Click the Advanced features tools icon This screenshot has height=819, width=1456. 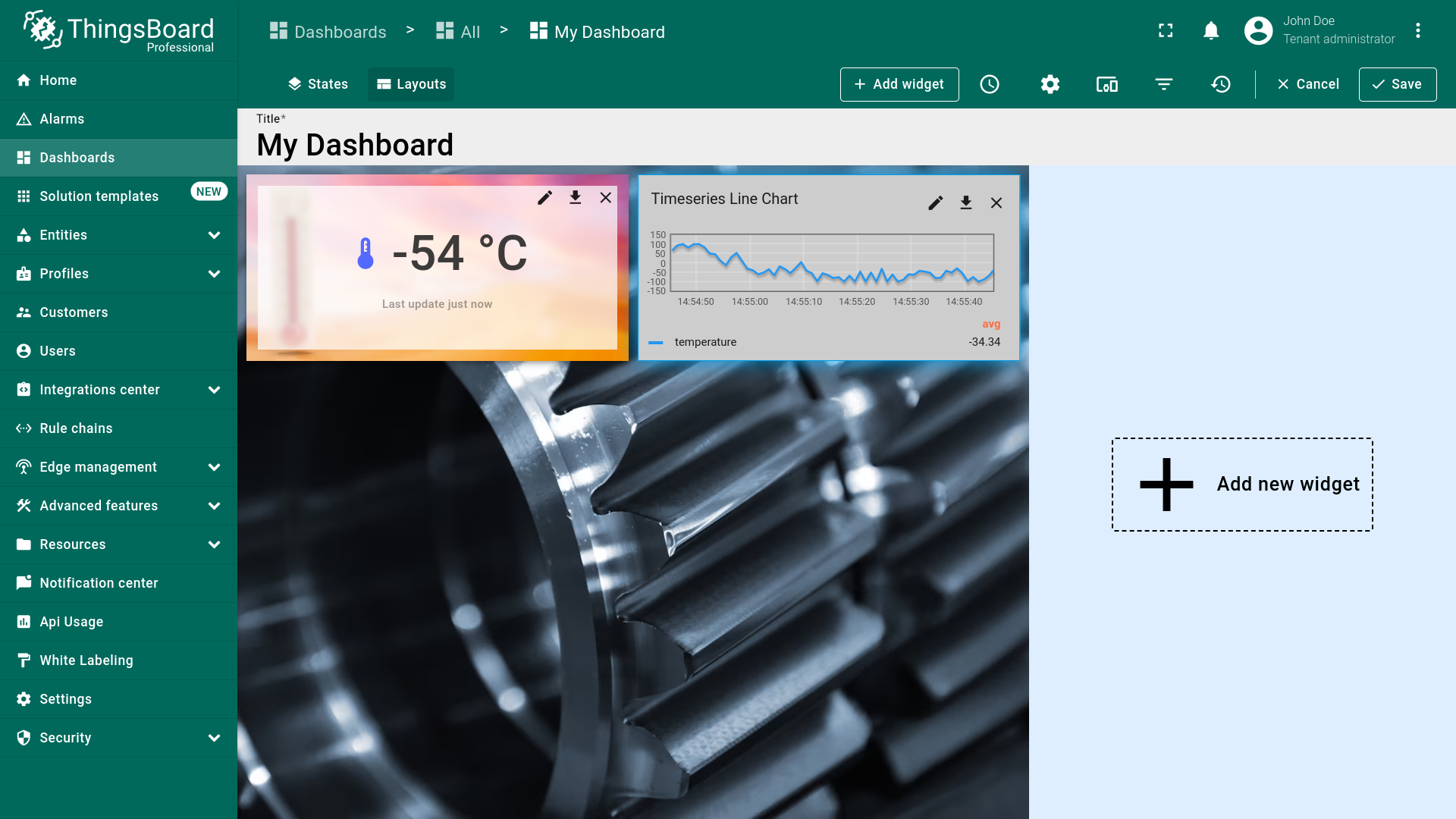pos(24,506)
